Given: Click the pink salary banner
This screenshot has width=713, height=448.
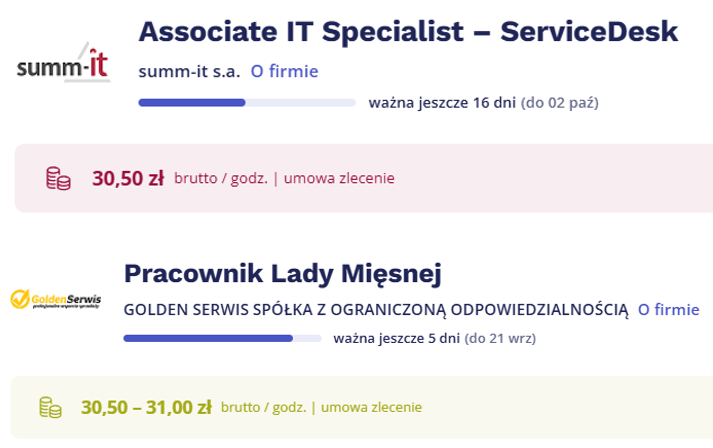Looking at the screenshot, I should [x=364, y=178].
